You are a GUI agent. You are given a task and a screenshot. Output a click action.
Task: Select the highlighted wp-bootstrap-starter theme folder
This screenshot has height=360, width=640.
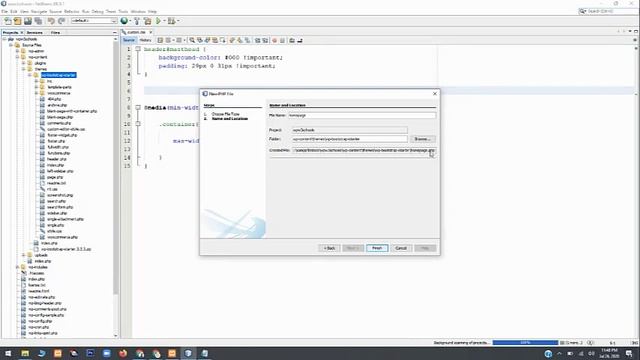(58, 75)
